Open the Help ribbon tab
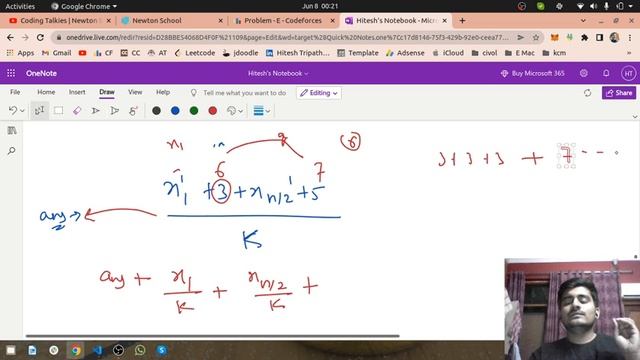 tap(163, 92)
